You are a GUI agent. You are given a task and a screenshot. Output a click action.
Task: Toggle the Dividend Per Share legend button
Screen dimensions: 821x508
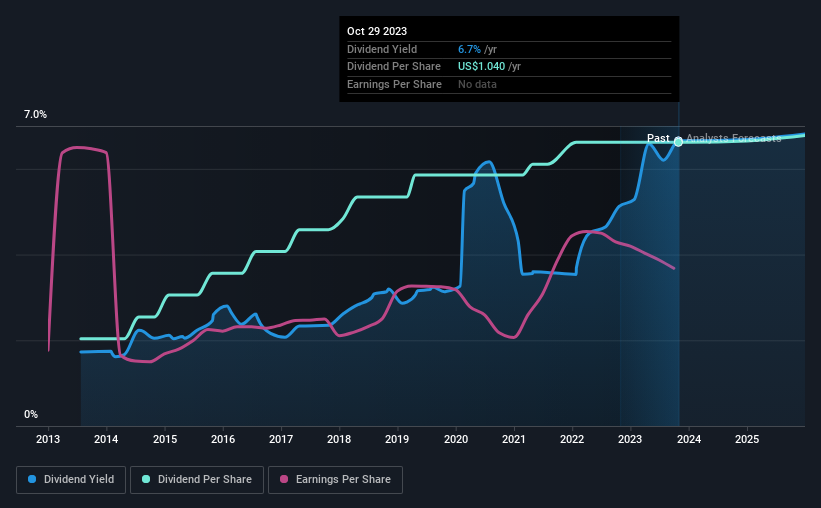[x=197, y=480]
